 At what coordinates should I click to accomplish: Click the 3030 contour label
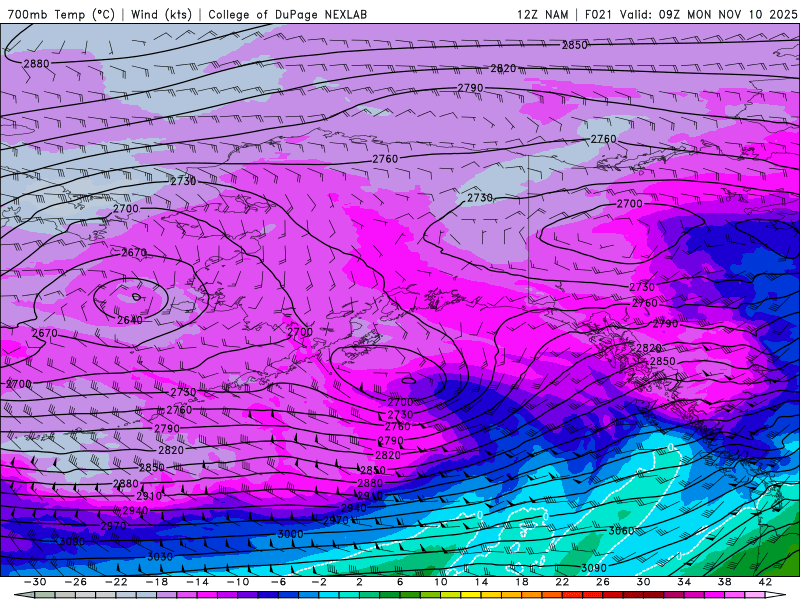point(160,557)
